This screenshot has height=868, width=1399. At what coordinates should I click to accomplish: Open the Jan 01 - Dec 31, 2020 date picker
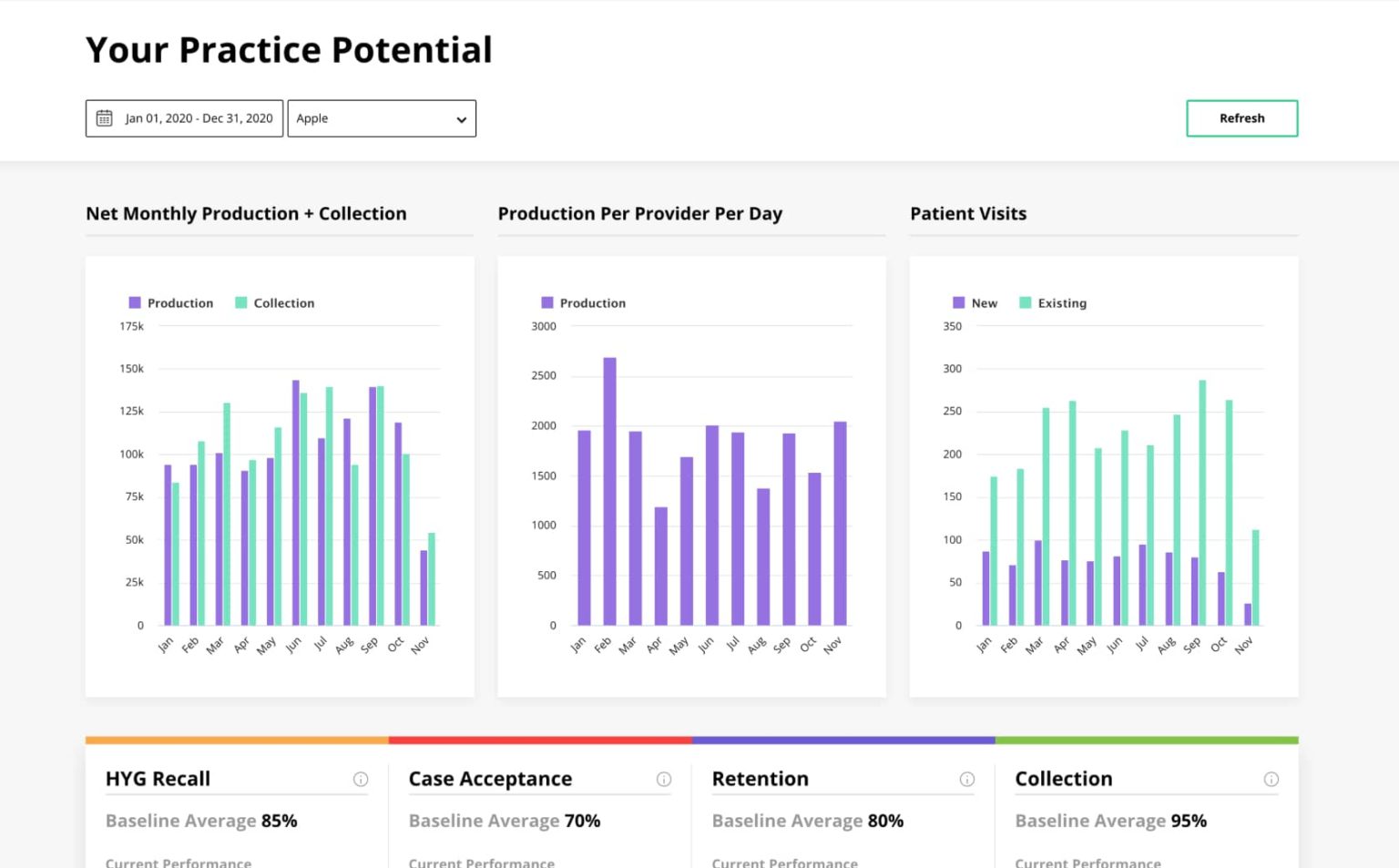pos(199,118)
